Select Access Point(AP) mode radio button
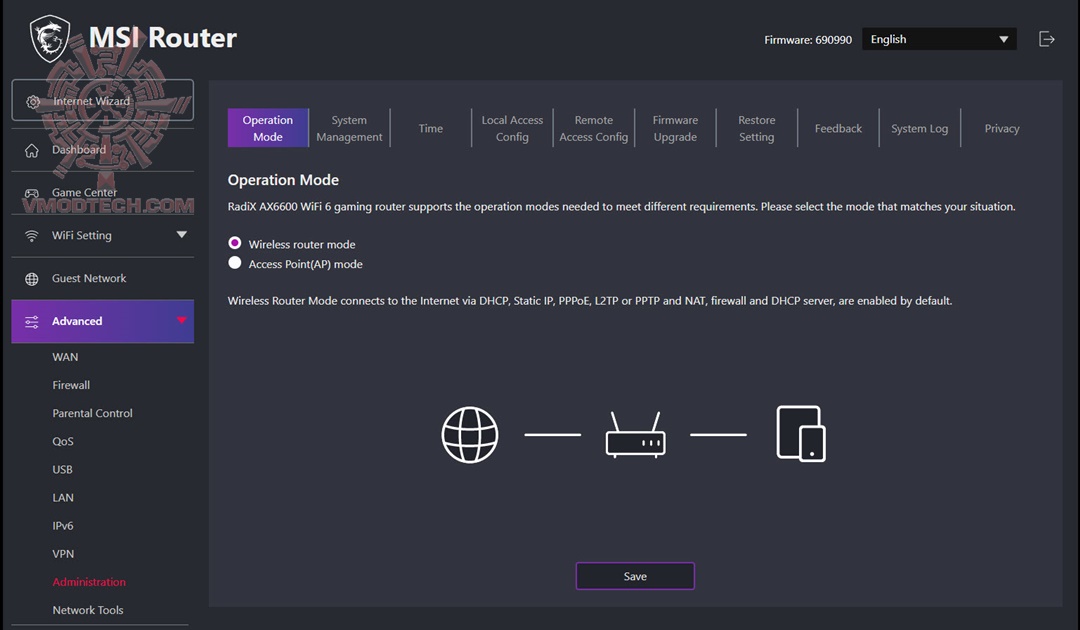Viewport: 1080px width, 630px height. coord(235,263)
